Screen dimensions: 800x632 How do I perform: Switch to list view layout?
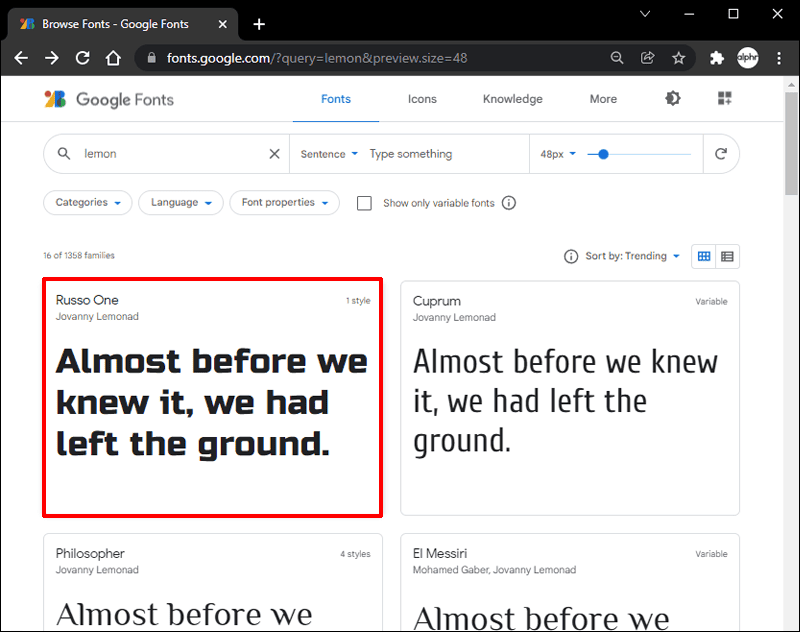pos(728,257)
